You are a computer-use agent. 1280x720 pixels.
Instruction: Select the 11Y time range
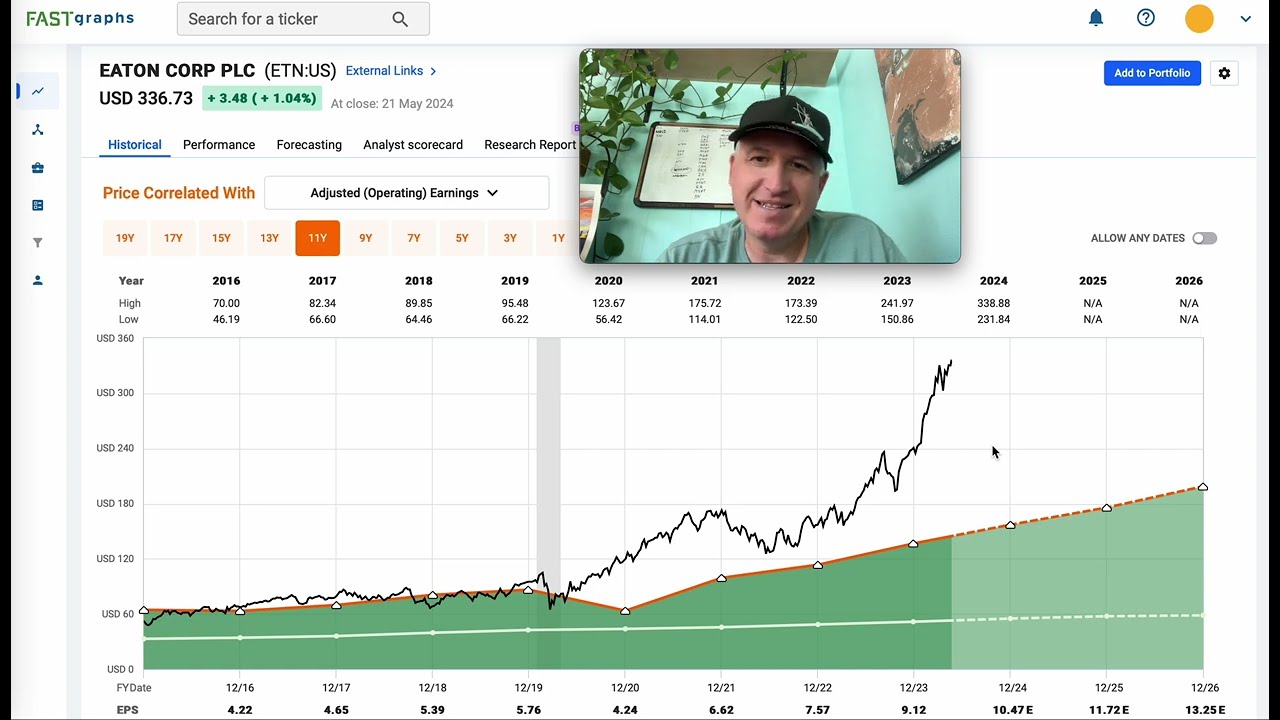point(318,238)
